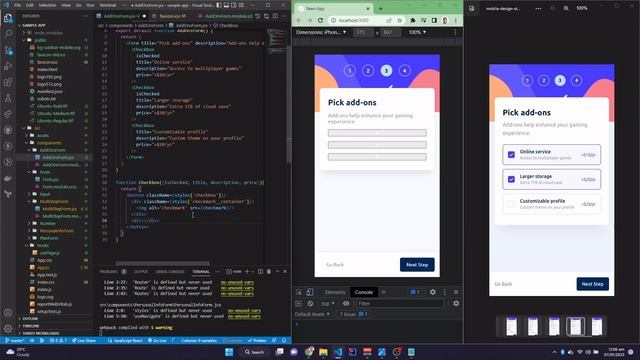Switch to the Debug Console tab
640x360 pixels.
(x=170, y=271)
